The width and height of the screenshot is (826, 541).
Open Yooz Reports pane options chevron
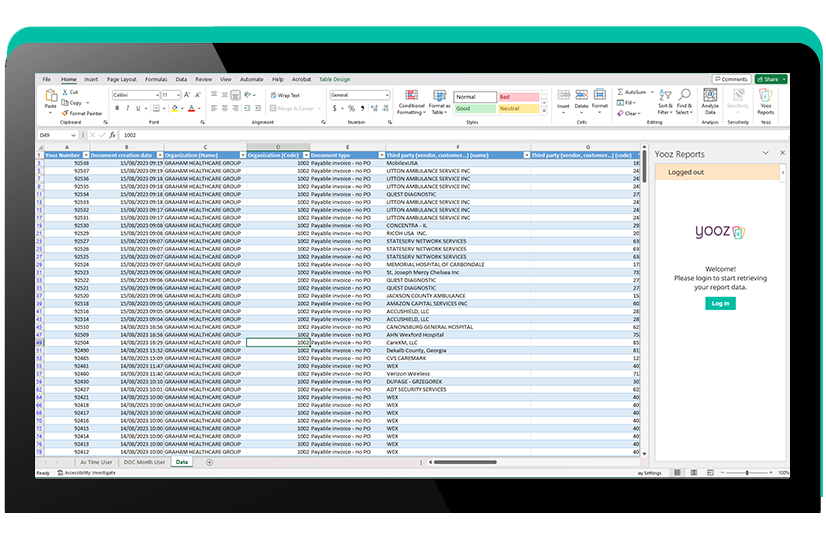click(765, 153)
